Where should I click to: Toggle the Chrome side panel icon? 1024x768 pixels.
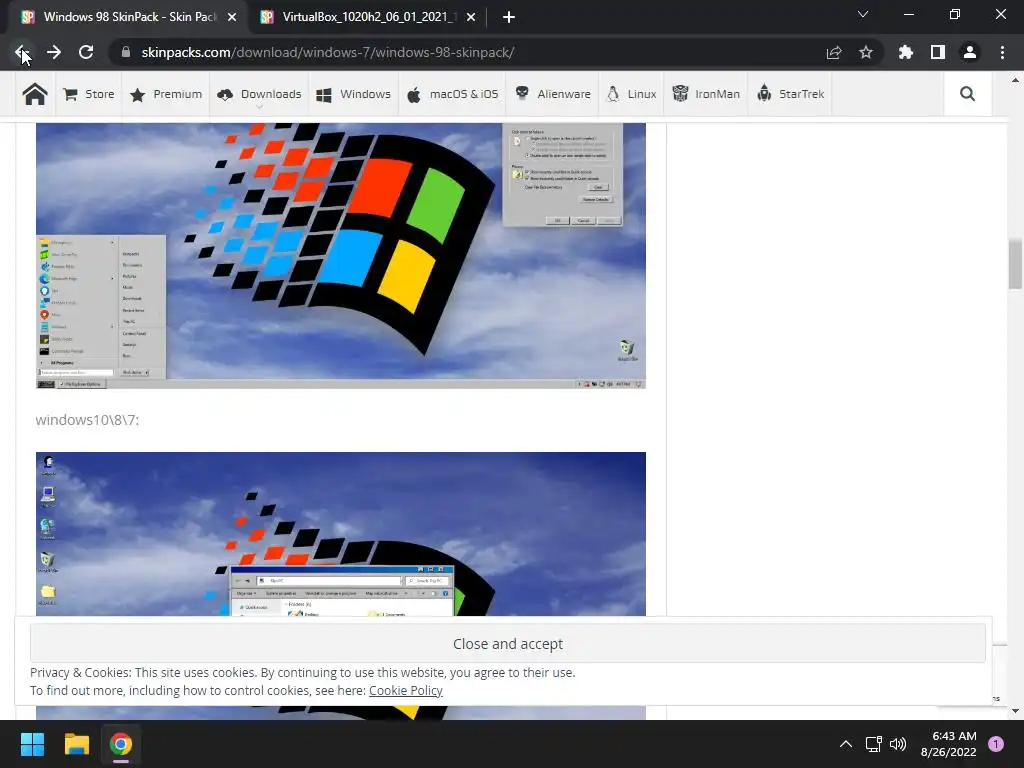[x=937, y=52]
